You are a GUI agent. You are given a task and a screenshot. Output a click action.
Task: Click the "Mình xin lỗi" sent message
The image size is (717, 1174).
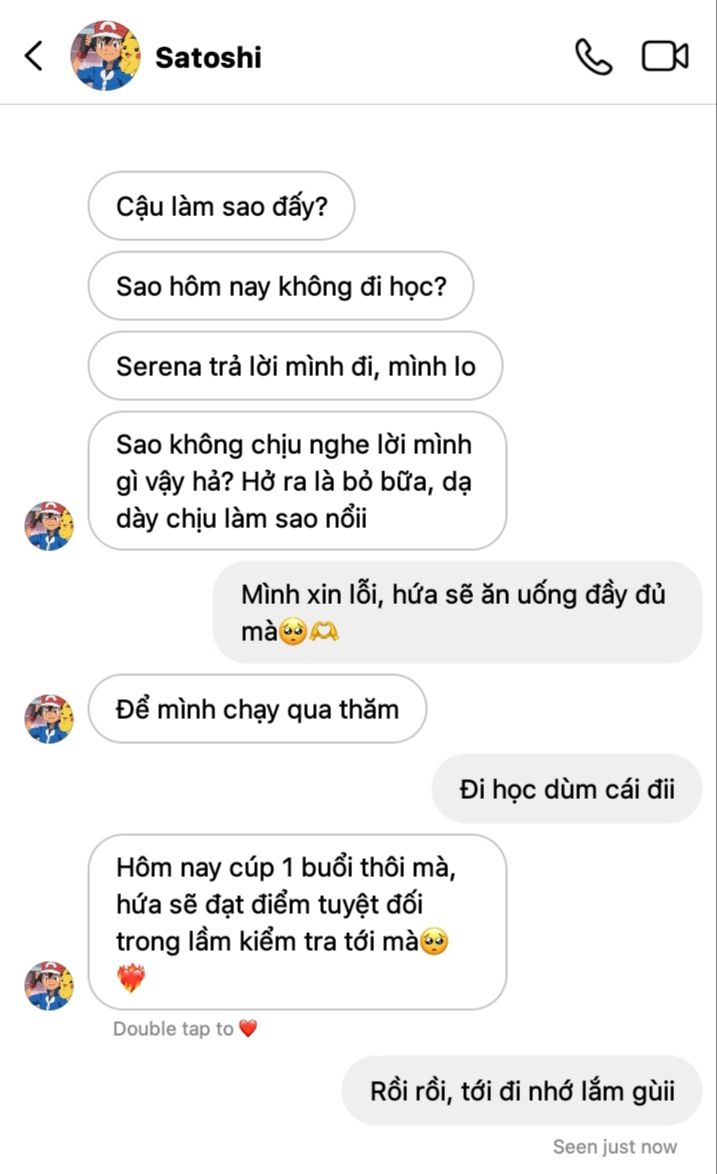coord(457,612)
